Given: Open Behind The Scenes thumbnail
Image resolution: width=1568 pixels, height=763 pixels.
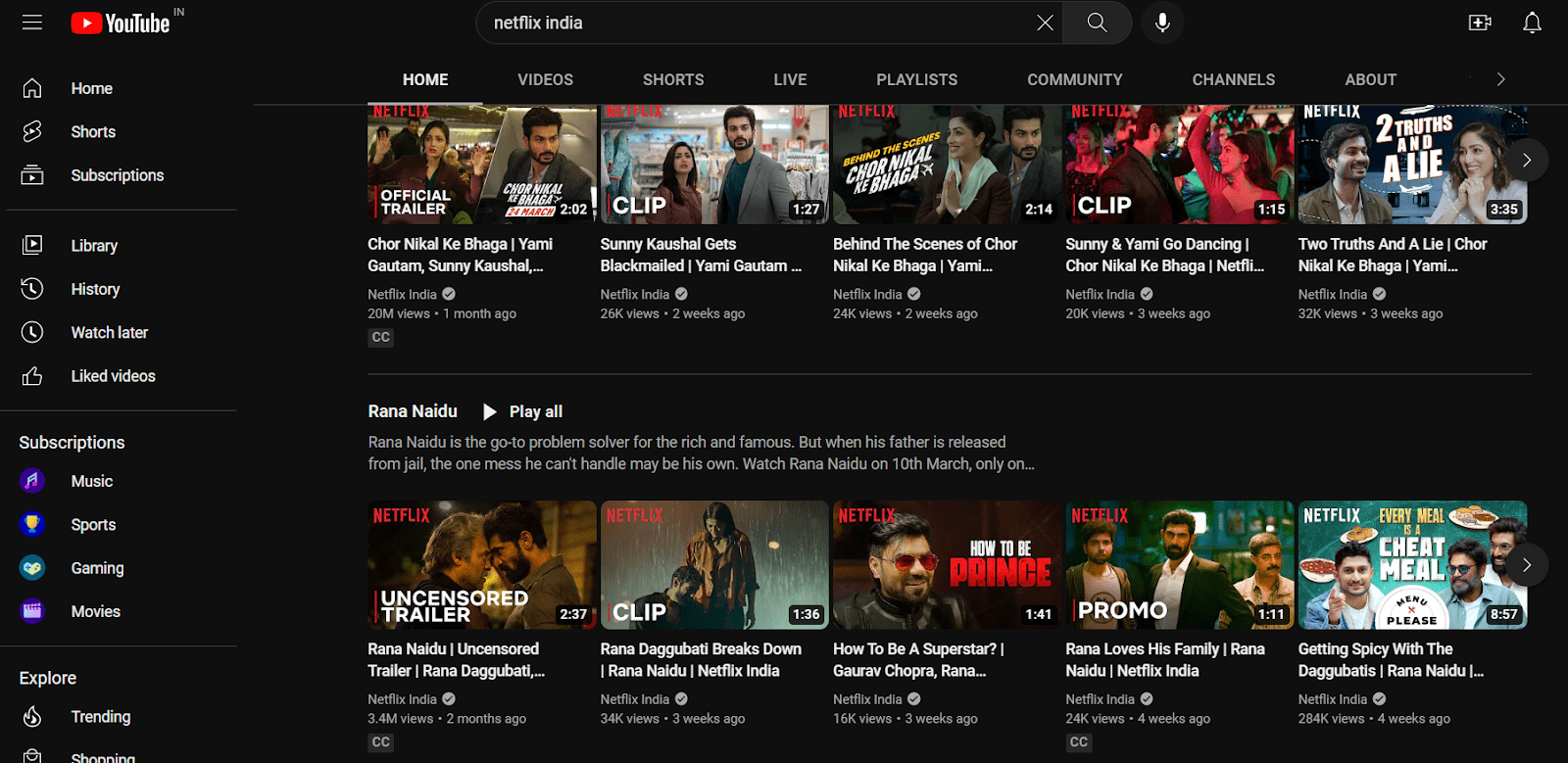Looking at the screenshot, I should 947,165.
